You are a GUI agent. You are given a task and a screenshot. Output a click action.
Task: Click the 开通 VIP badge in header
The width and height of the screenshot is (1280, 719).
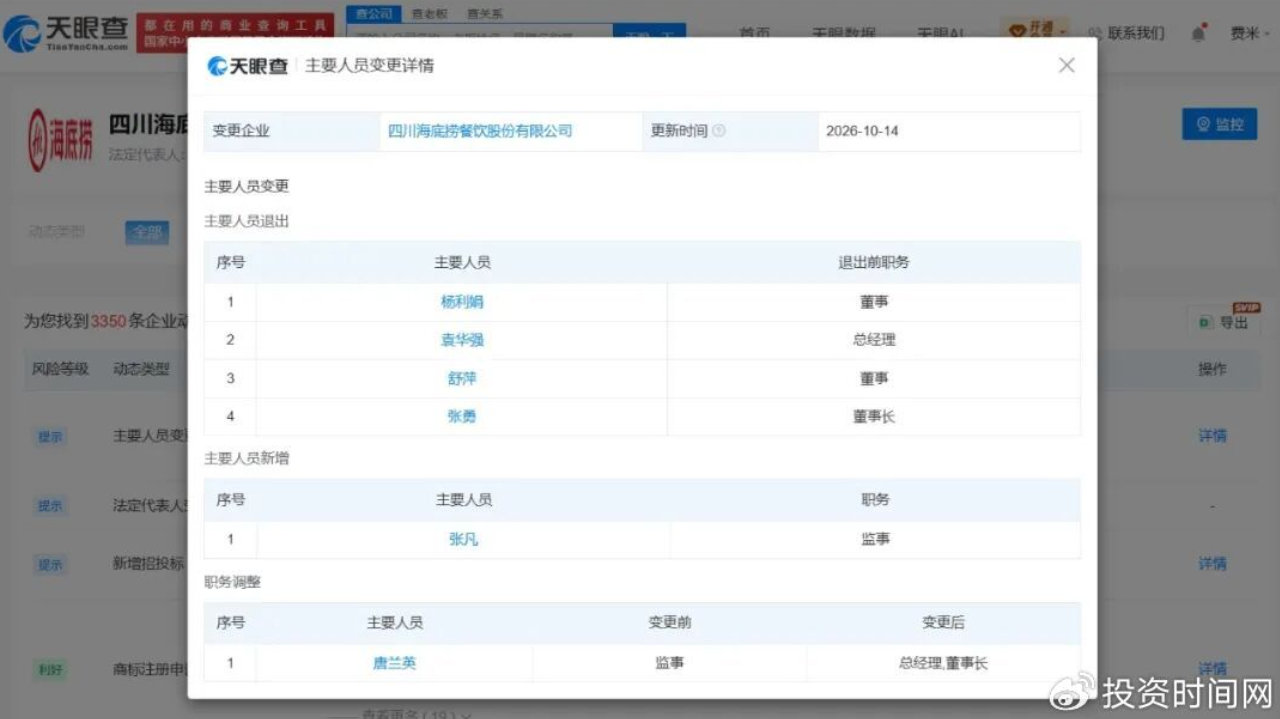(x=1037, y=30)
